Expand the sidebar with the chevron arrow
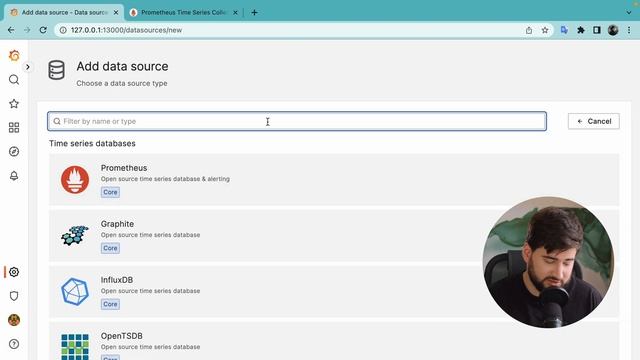 (x=27, y=67)
